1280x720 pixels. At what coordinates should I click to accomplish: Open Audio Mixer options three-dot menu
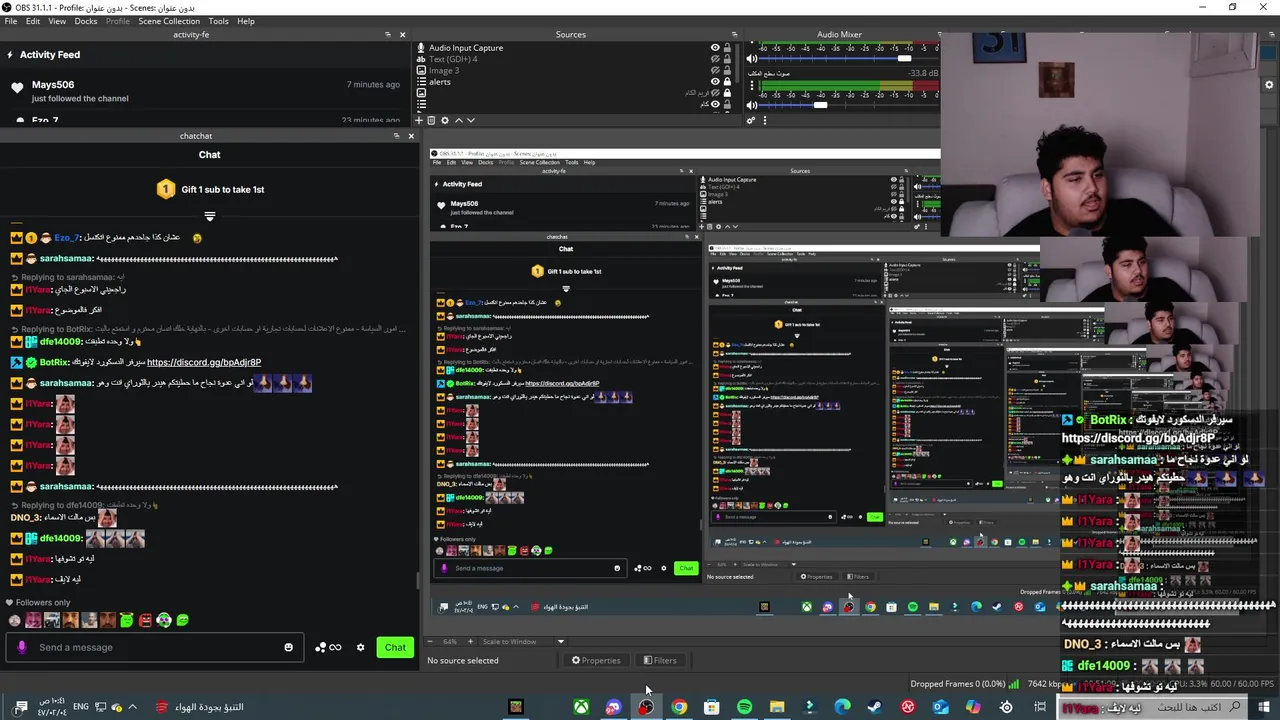click(x=765, y=120)
